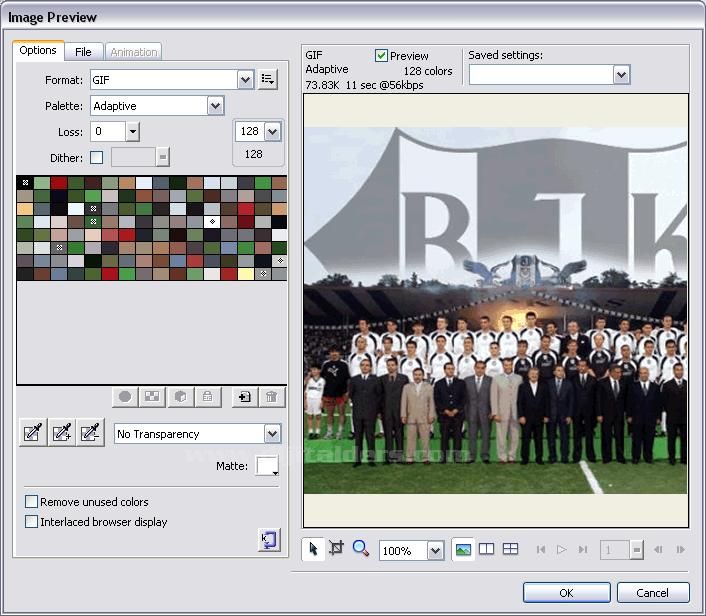
Task: Open the 100% zoom level dropdown
Action: (x=435, y=550)
